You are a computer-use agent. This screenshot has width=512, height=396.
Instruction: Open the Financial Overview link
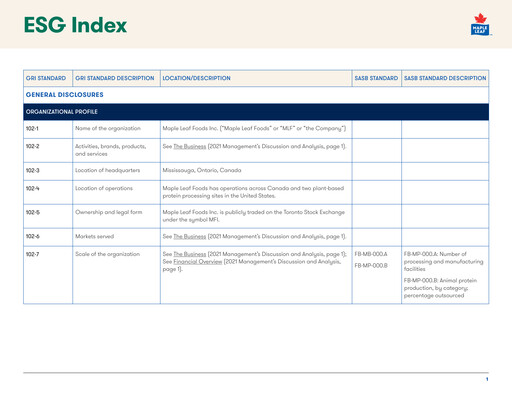pos(198,262)
